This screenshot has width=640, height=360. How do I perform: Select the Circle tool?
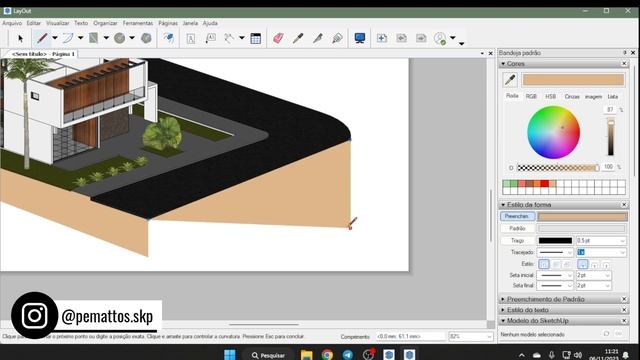tap(120, 38)
